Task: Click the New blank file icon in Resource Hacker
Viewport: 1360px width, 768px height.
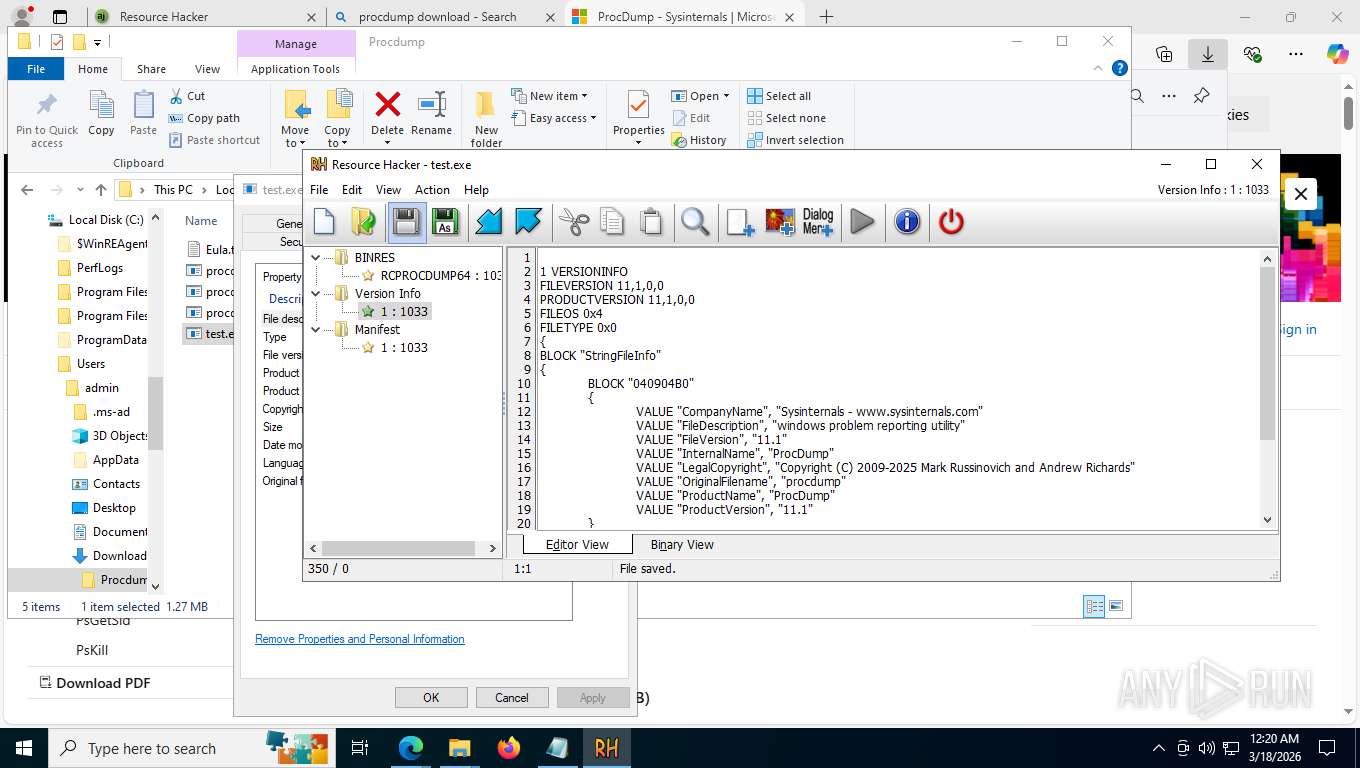Action: pyautogui.click(x=324, y=222)
